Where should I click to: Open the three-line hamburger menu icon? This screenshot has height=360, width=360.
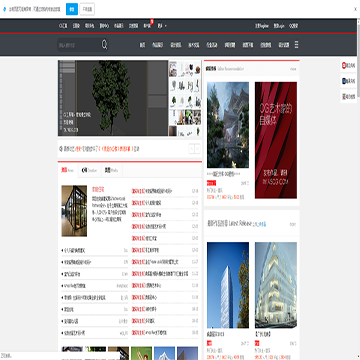(296, 45)
